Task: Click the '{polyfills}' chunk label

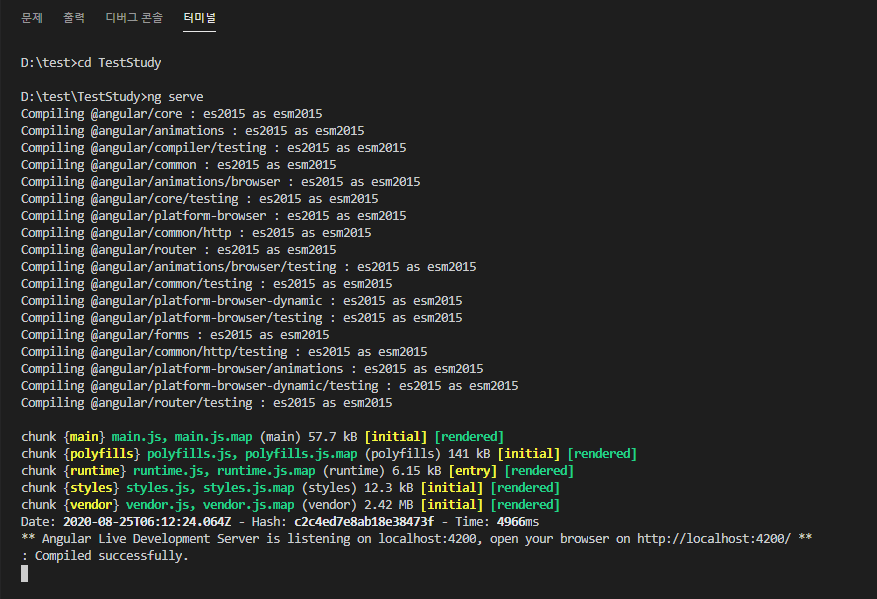Action: [x=102, y=454]
